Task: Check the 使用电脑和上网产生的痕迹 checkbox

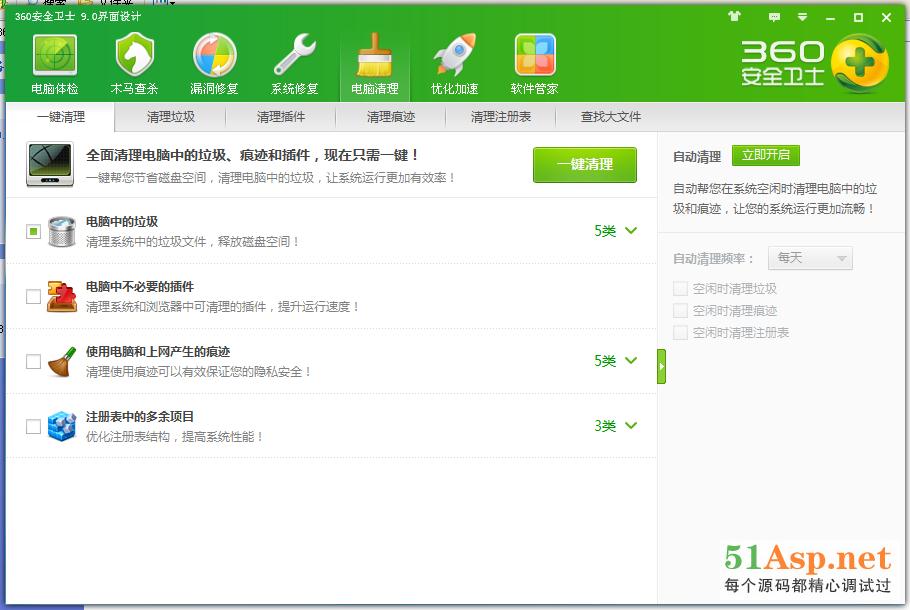Action: 33,362
